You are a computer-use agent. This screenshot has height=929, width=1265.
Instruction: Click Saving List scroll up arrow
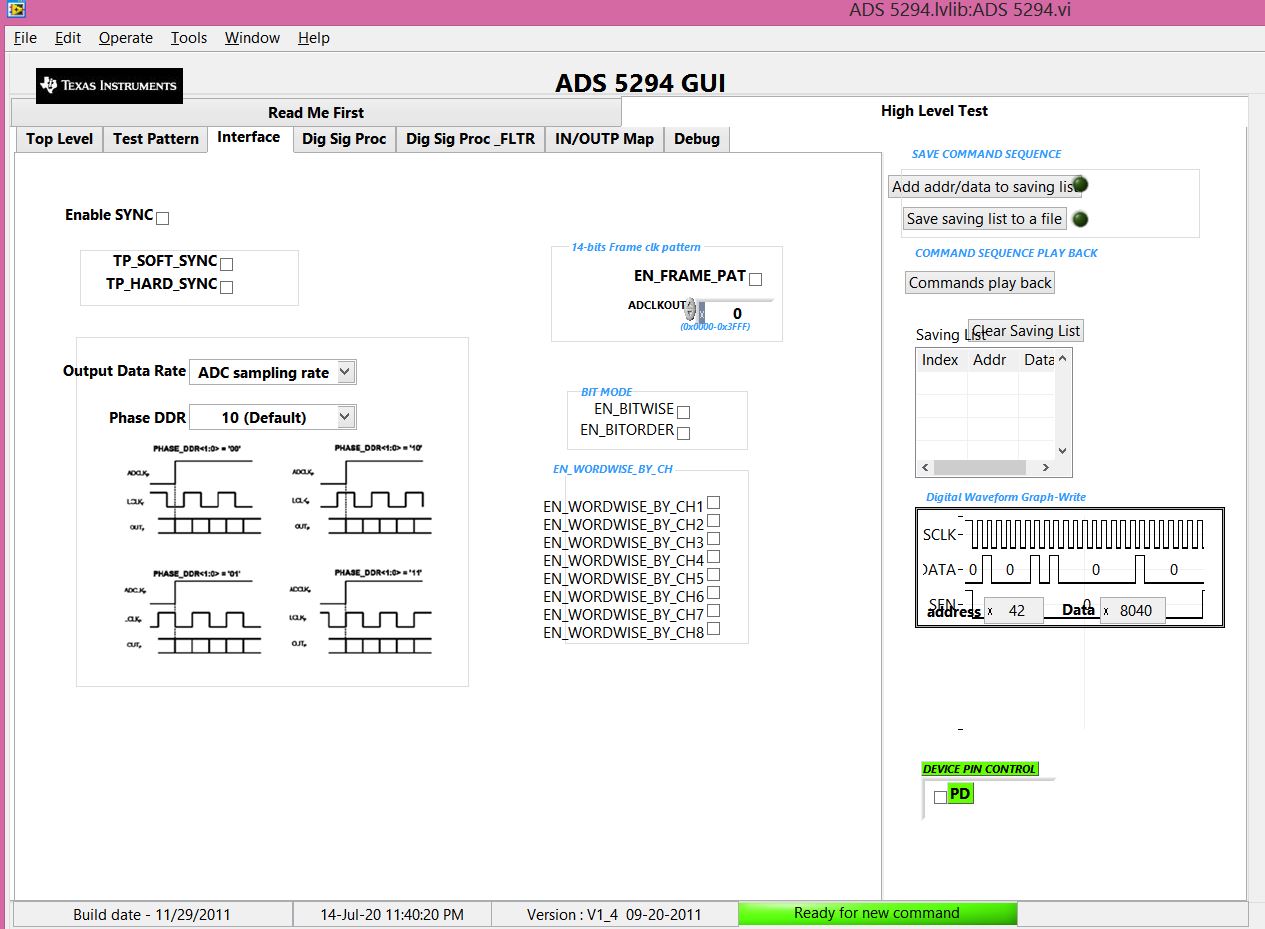(x=1062, y=357)
